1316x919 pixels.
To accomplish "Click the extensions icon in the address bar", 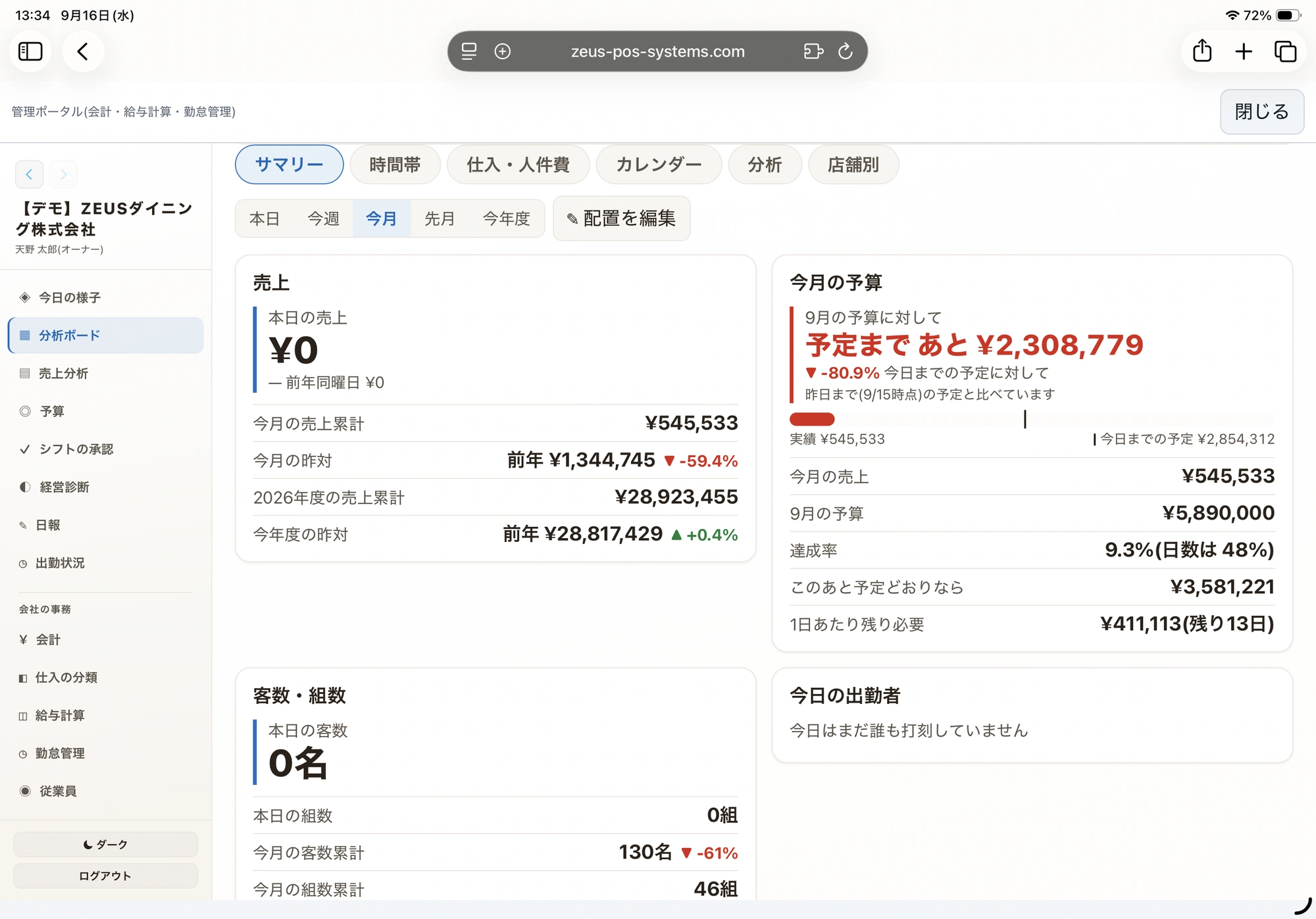I will 813,51.
